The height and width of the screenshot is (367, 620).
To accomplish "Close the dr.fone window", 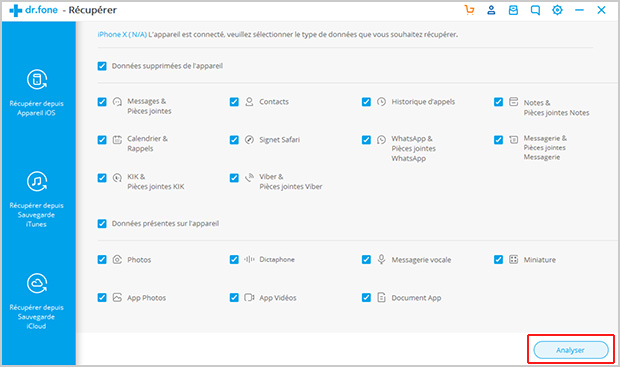I will click(x=601, y=10).
